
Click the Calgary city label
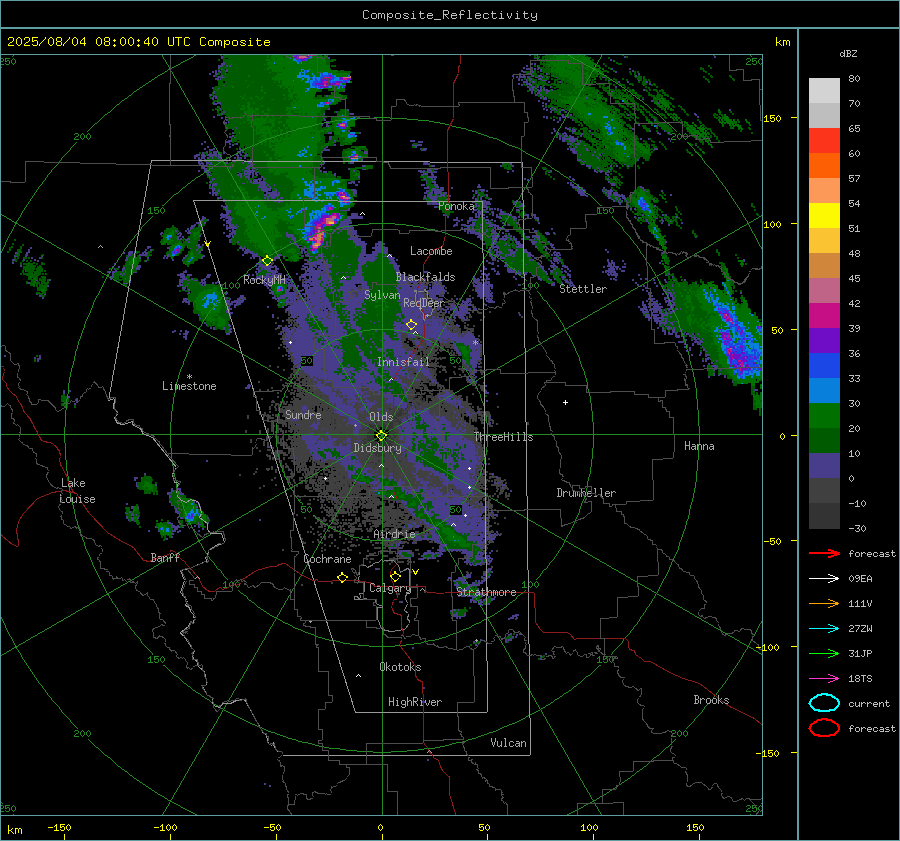pos(390,588)
